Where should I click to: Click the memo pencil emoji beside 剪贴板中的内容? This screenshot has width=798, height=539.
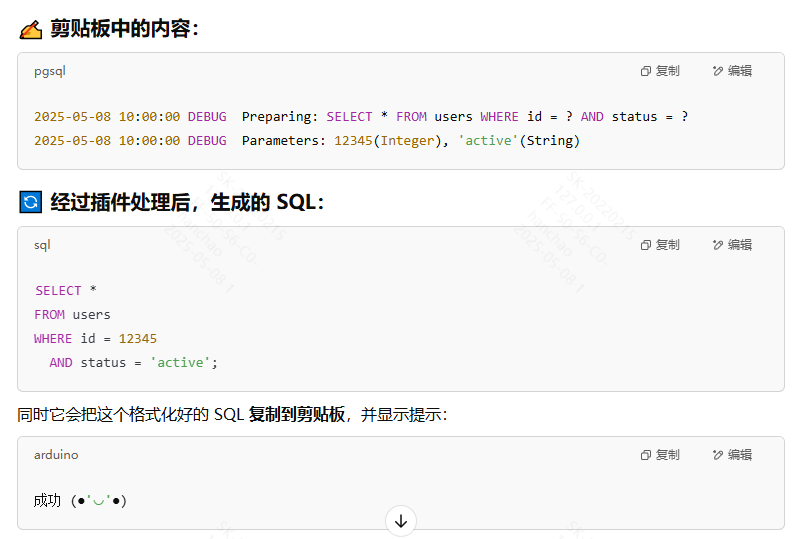31,29
